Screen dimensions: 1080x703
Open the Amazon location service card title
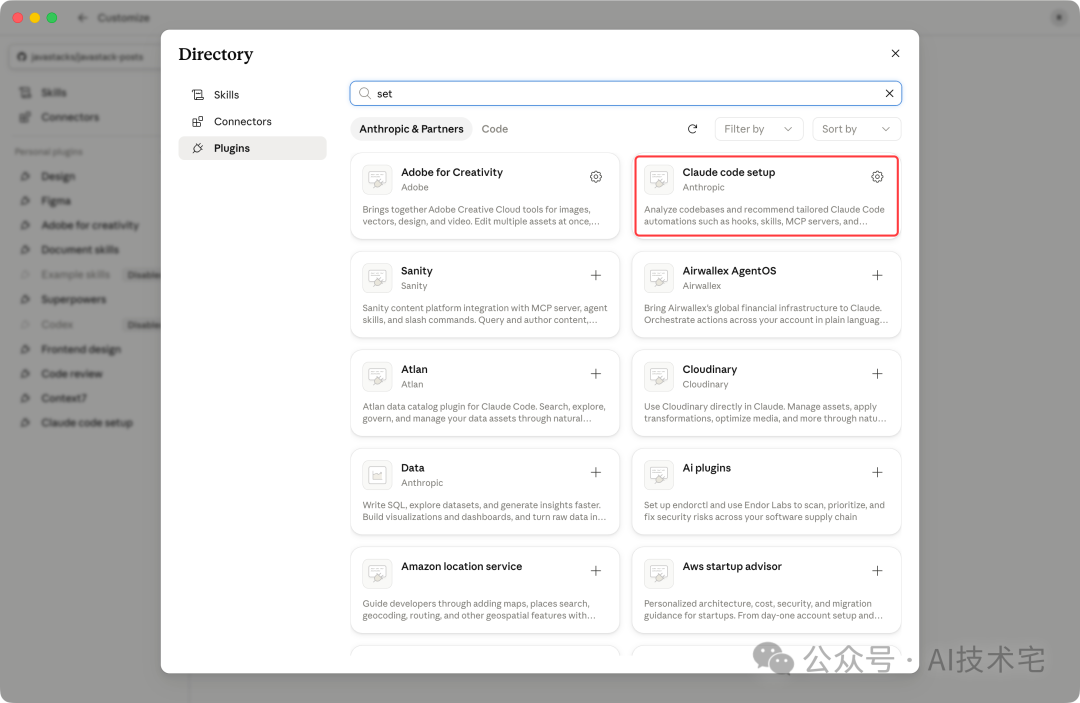[x=461, y=566]
